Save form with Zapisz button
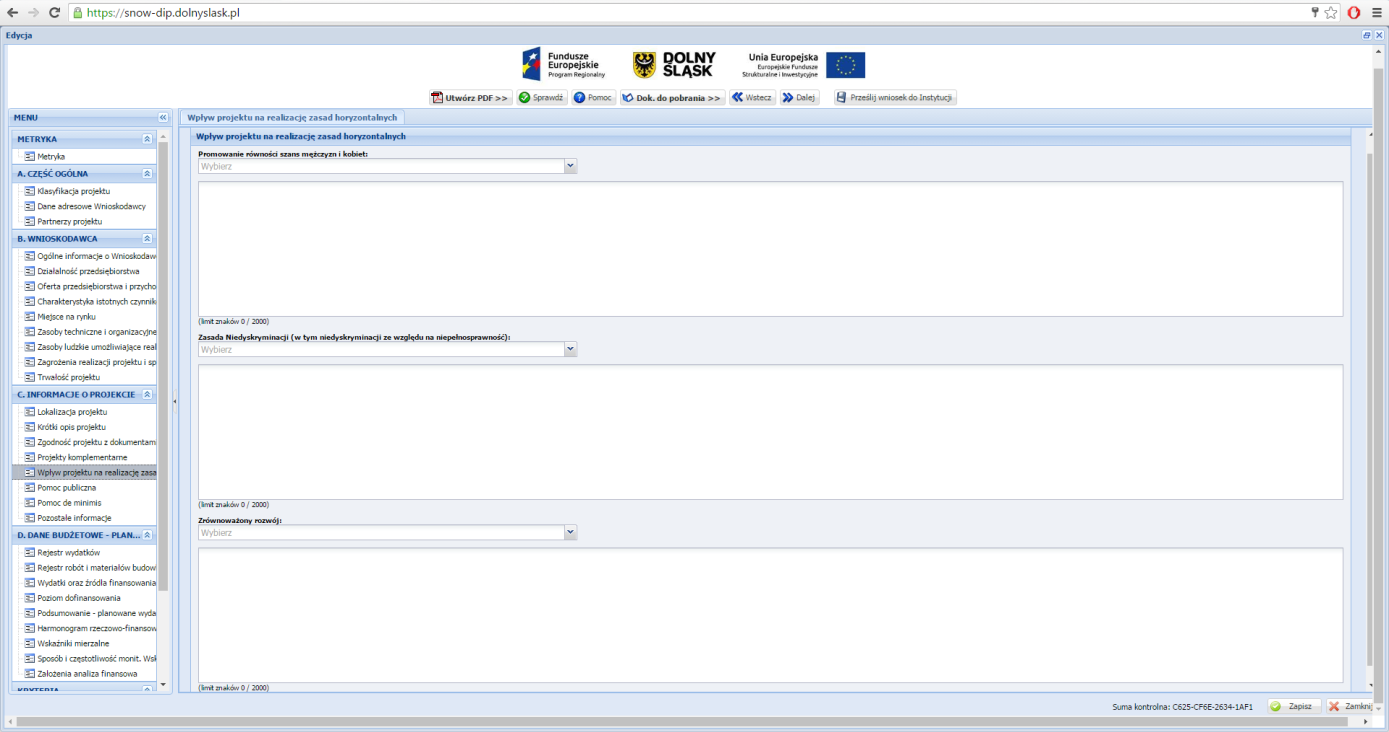 pyautogui.click(x=1293, y=706)
